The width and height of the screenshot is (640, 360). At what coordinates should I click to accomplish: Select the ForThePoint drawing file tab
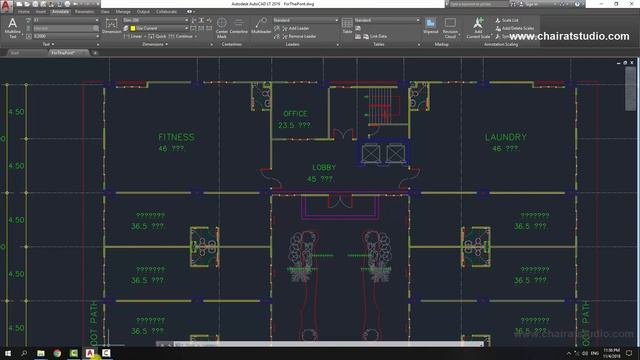[68, 53]
